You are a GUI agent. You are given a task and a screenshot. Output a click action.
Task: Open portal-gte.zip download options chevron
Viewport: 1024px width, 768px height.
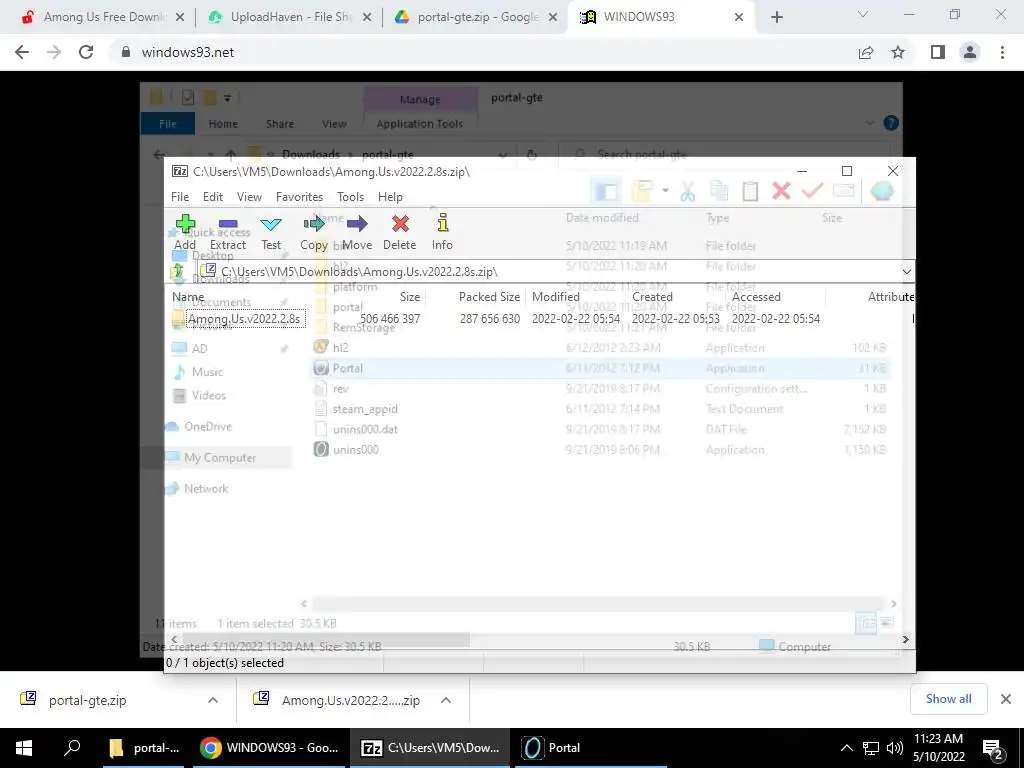pos(213,700)
